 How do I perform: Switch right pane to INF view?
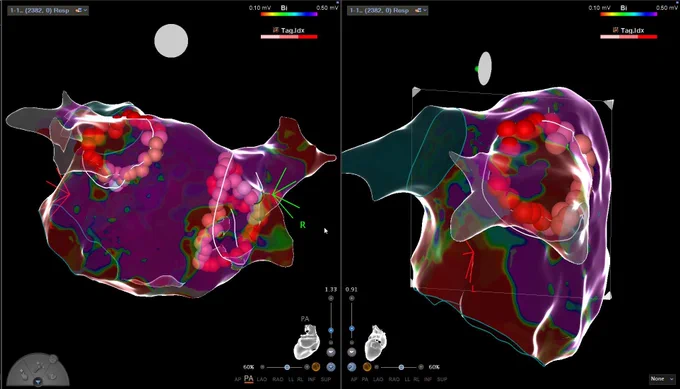(428, 379)
